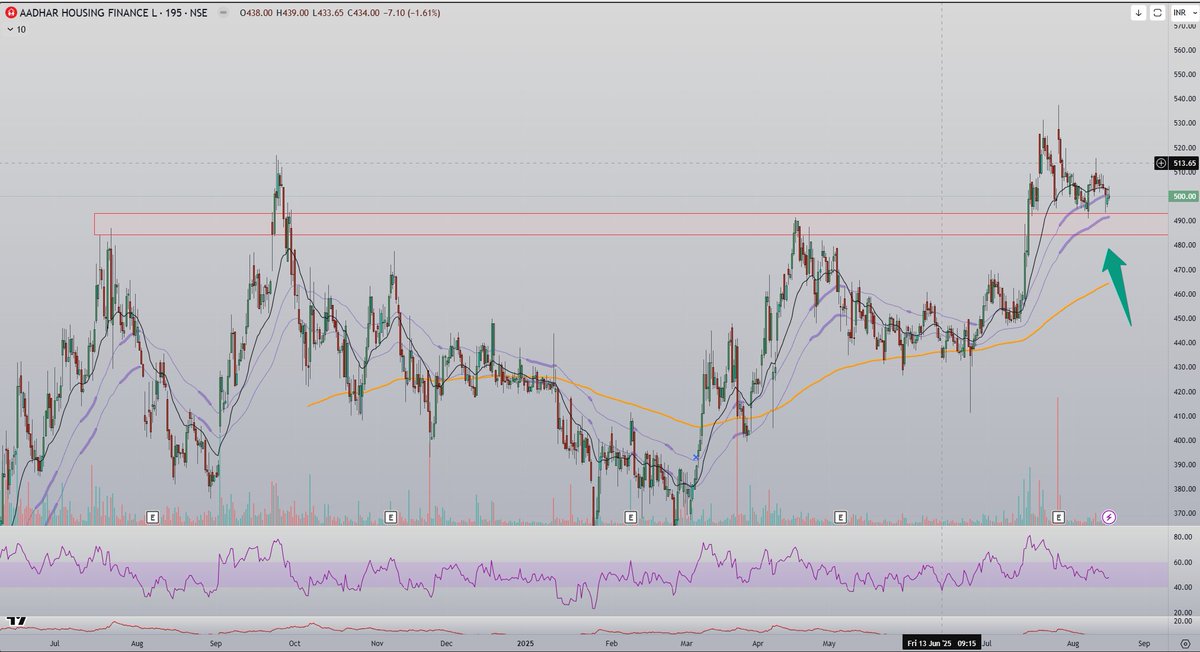Image resolution: width=1200 pixels, height=652 pixels.
Task: Click the purple lightning bolt icon on the time scale
Action: click(x=1108, y=517)
